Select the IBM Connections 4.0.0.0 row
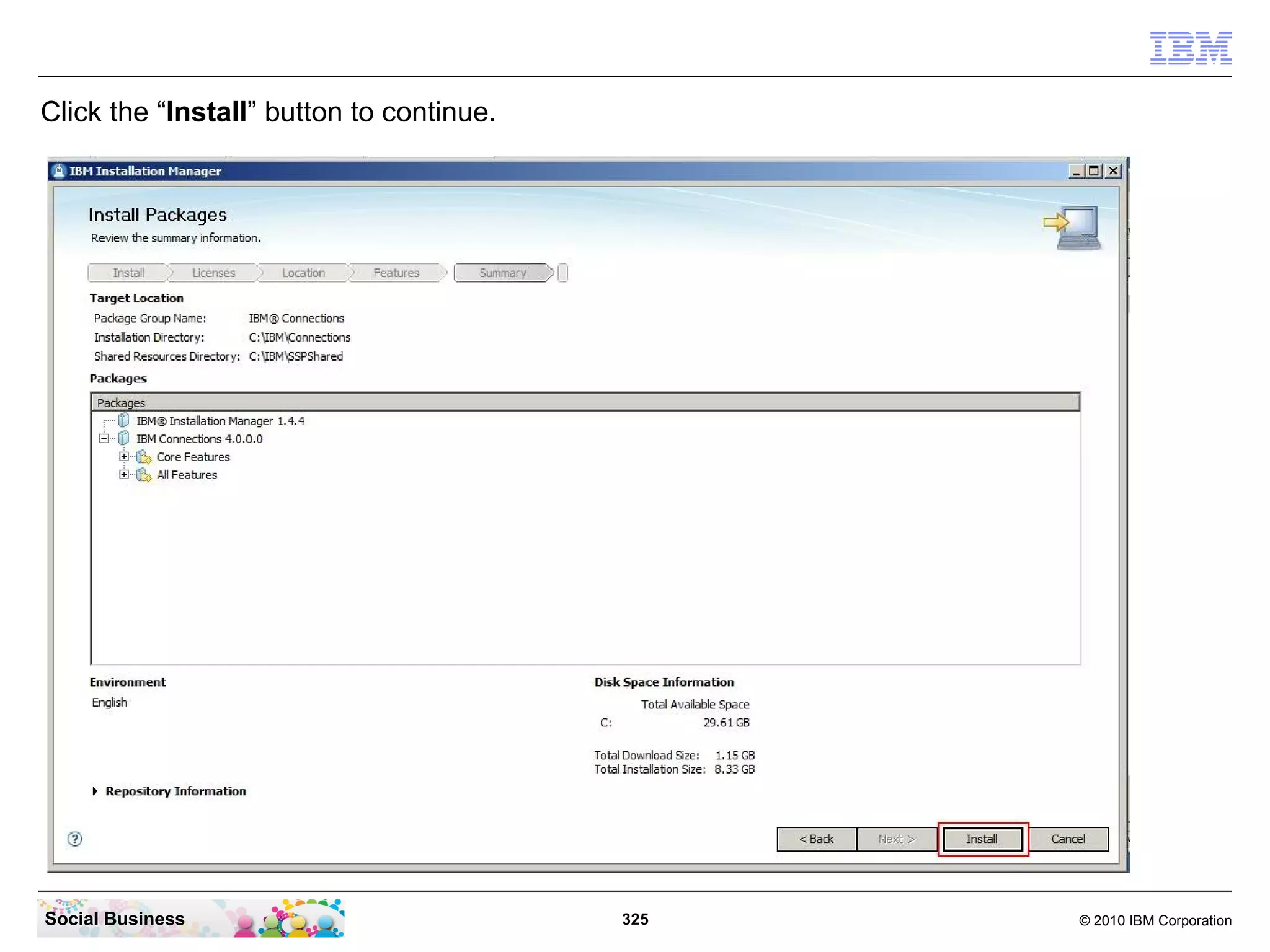1270x952 pixels. click(199, 439)
